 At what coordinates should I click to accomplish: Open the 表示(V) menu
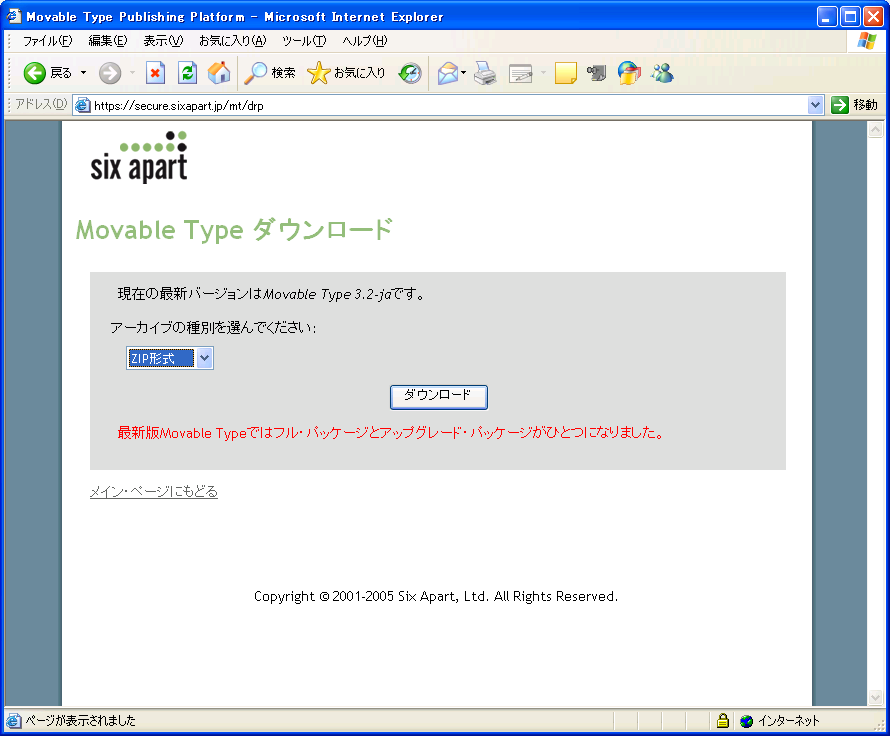click(x=163, y=41)
